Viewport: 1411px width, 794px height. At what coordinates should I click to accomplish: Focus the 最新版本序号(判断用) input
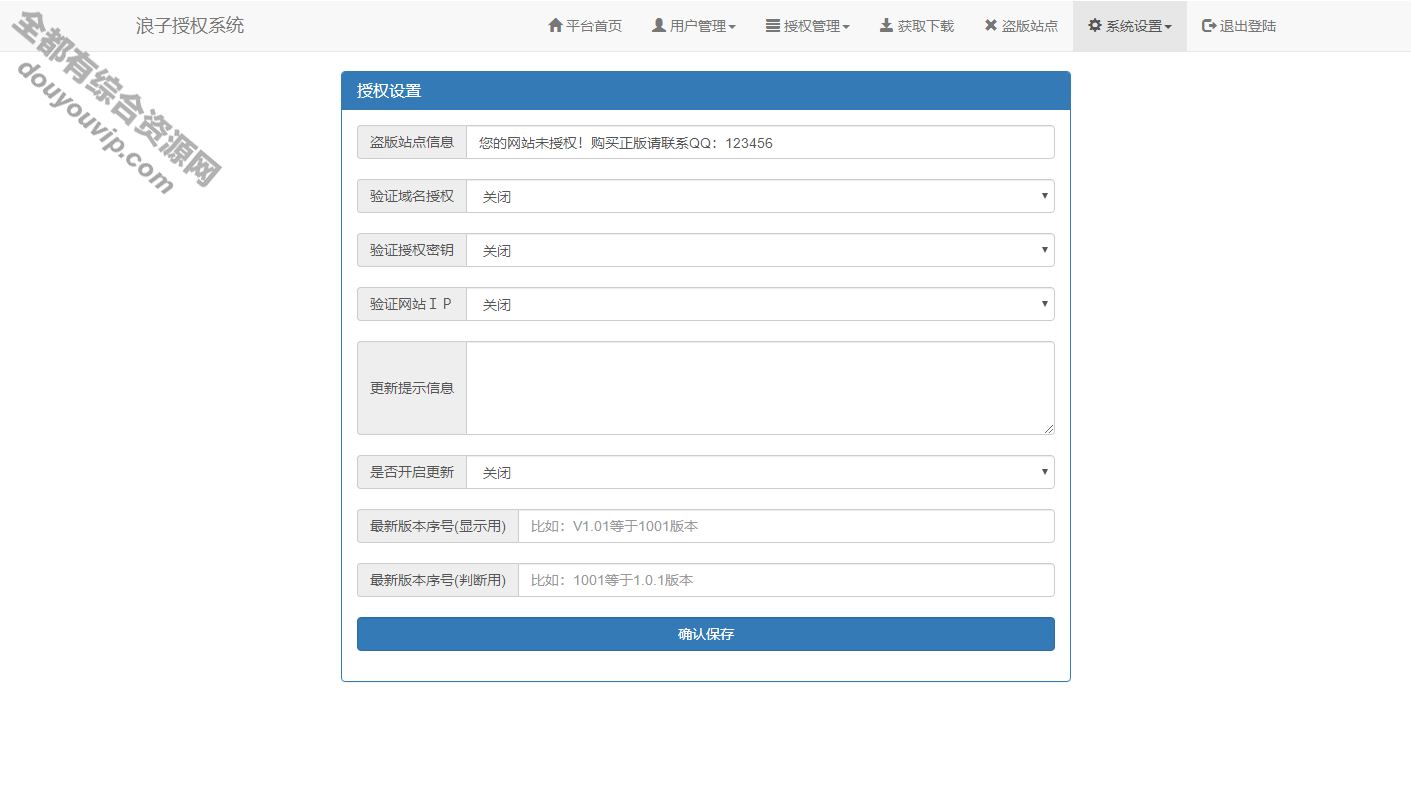[x=786, y=580]
